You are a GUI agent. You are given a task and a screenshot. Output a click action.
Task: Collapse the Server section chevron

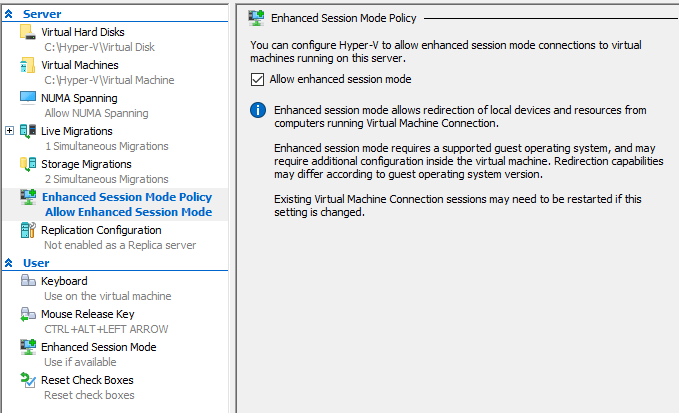tap(8, 14)
